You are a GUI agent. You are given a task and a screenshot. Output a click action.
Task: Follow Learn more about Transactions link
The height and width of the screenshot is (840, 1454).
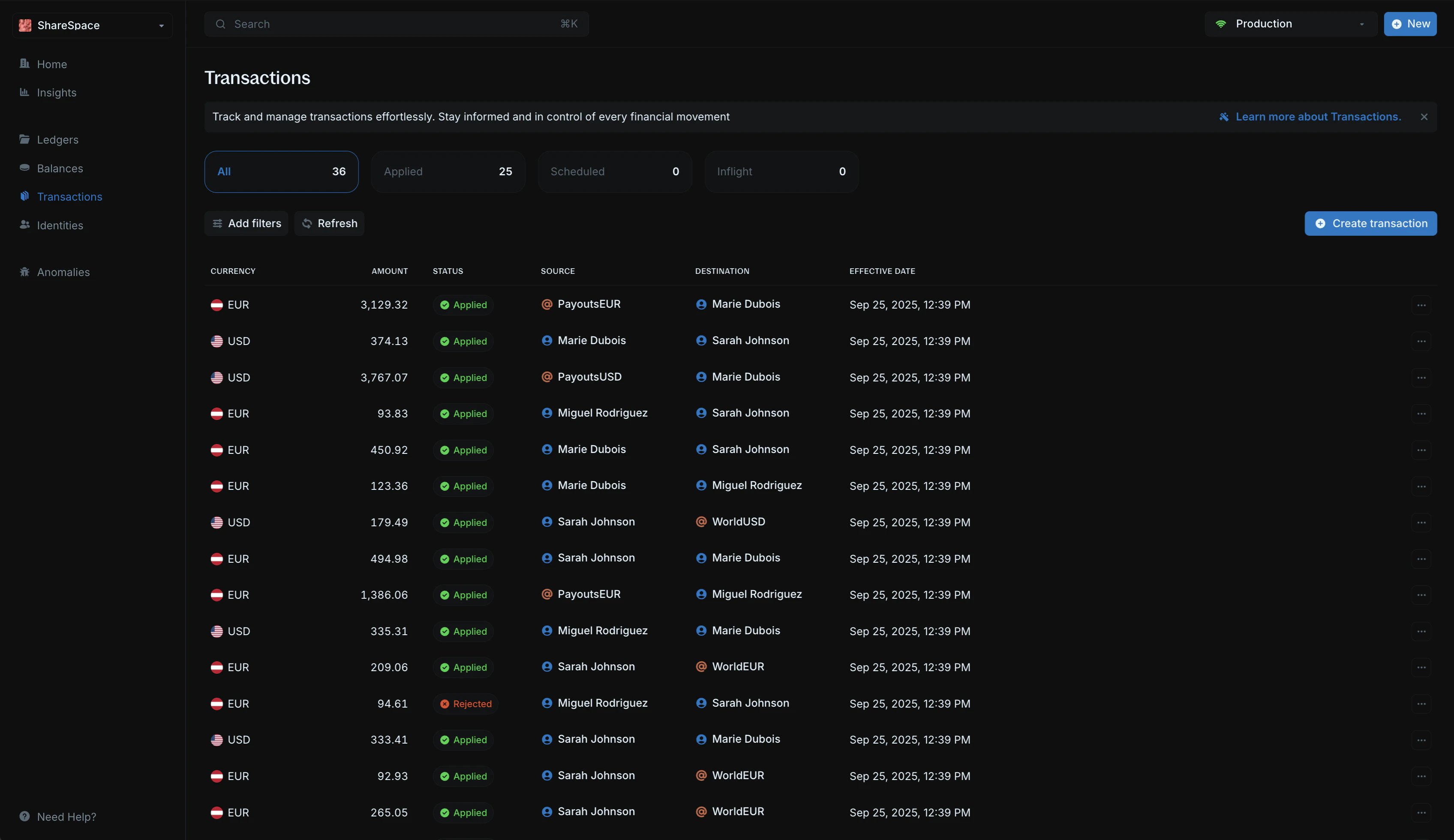[x=1310, y=117]
